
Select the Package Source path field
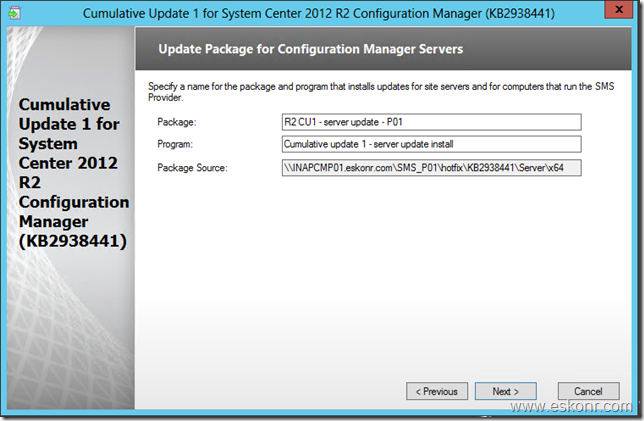tap(431, 168)
